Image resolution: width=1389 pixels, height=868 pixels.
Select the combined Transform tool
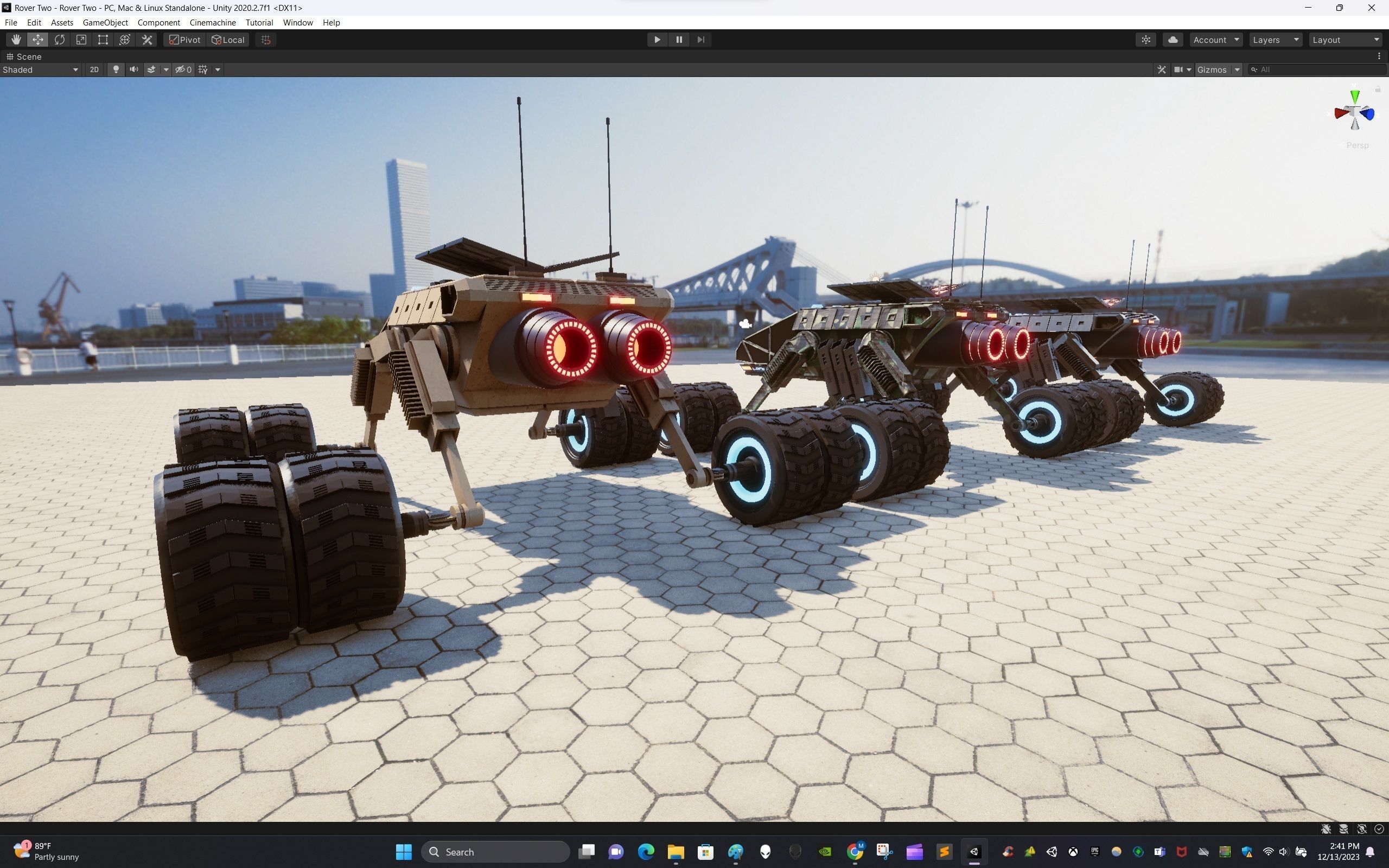point(125,40)
